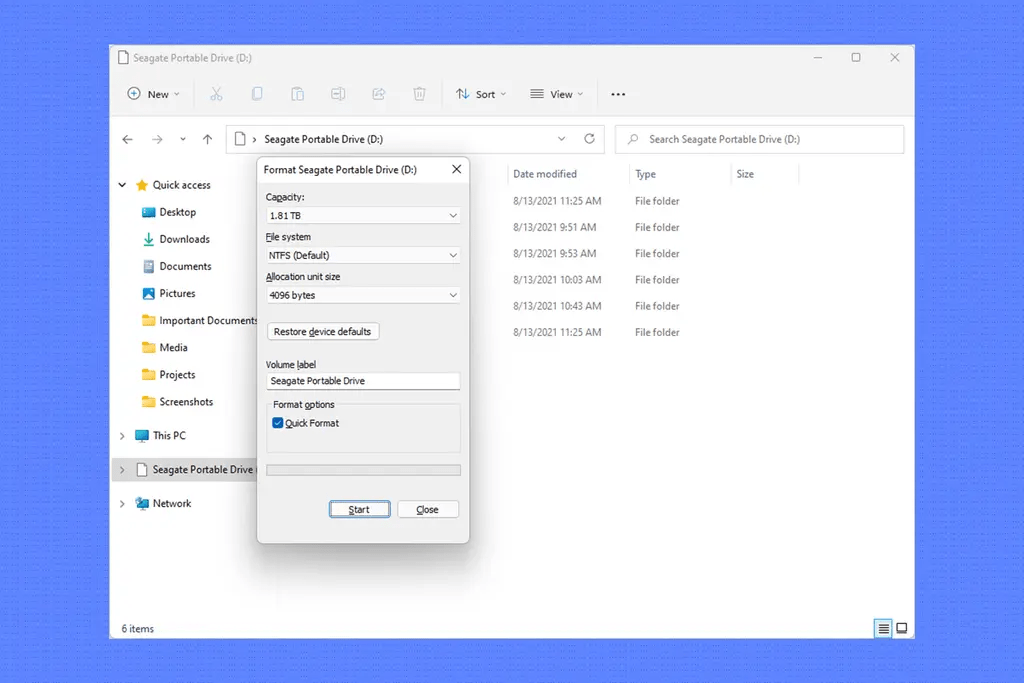Screen dimensions: 1024x683
Task: Collapse the Quick access section
Action: click(x=121, y=185)
